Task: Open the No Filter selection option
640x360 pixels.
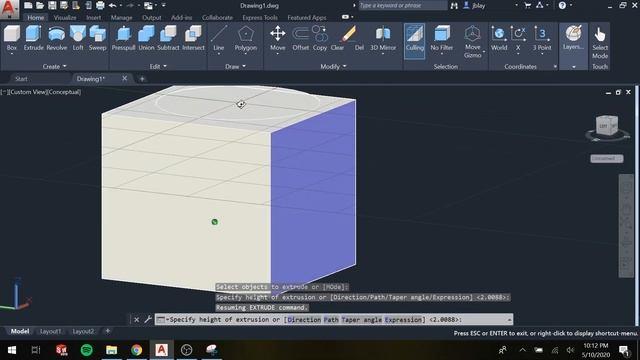Action: [442, 38]
